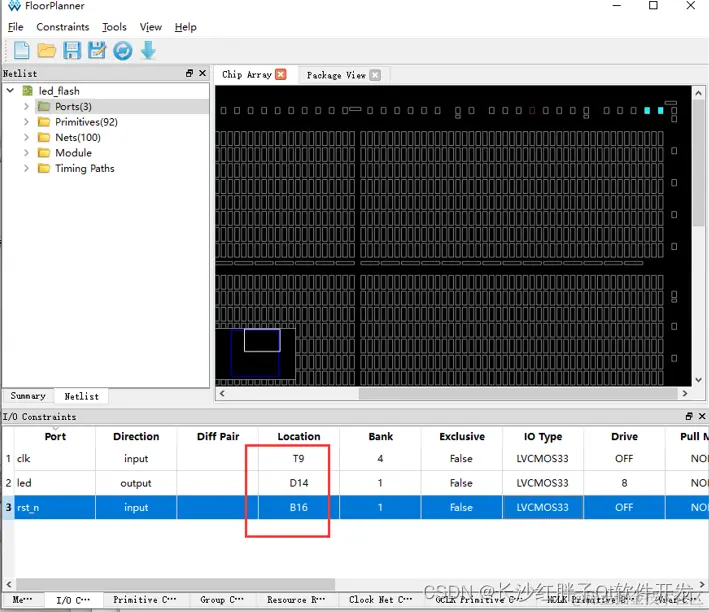709x612 pixels.
Task: Click the LVCMOS33 IO Type cell for clk
Action: click(x=543, y=459)
